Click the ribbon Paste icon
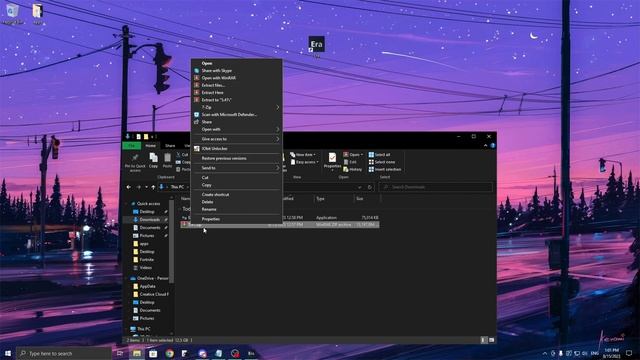Screen dimensions: 640x360 (167, 158)
